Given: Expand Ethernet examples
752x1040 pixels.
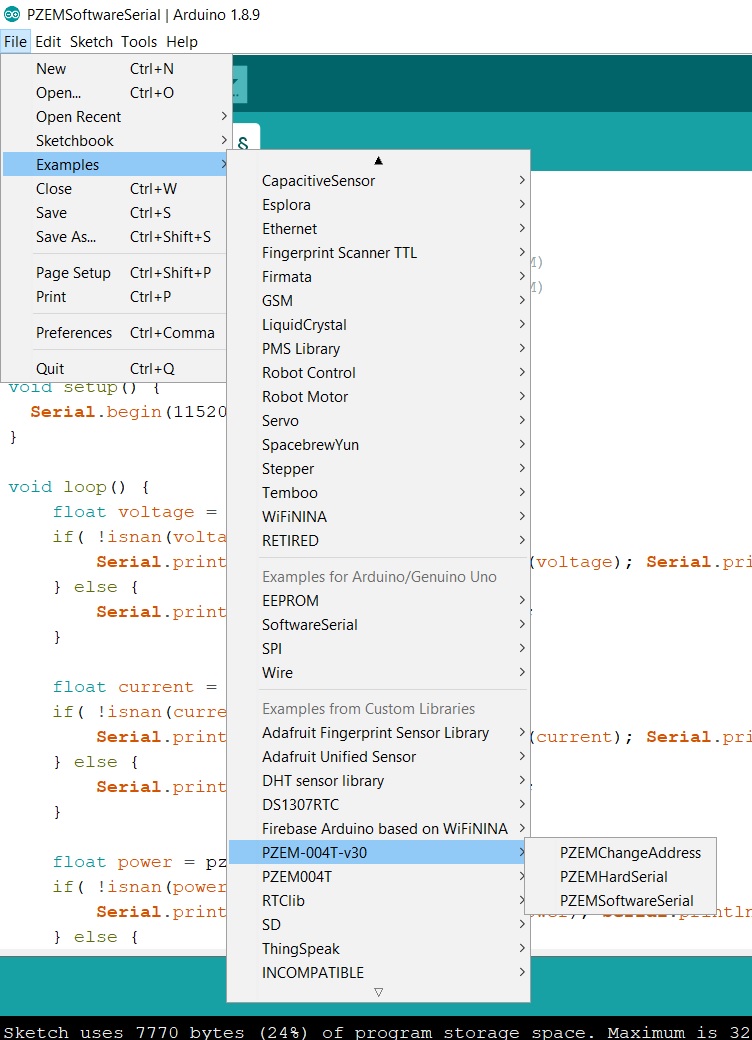Looking at the screenshot, I should 379,229.
